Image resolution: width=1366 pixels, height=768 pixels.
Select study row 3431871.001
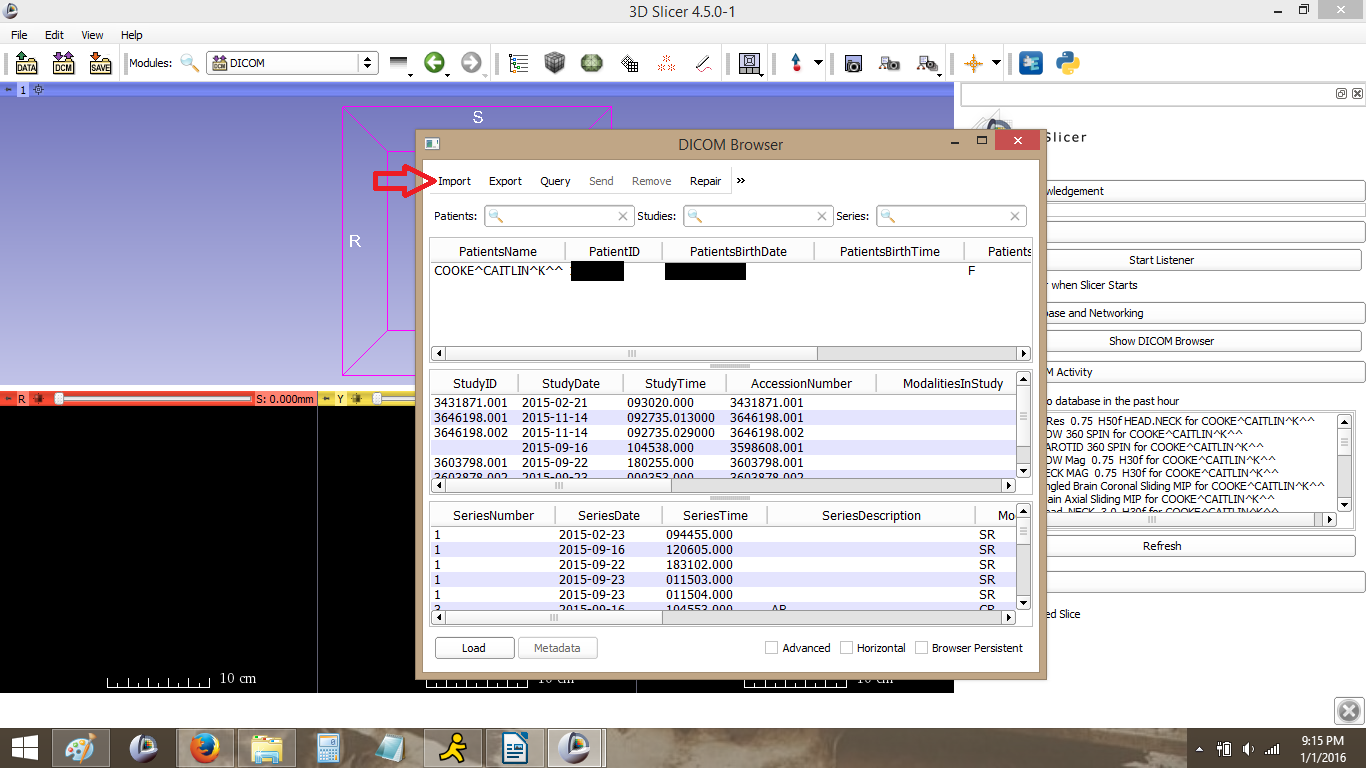(722, 402)
